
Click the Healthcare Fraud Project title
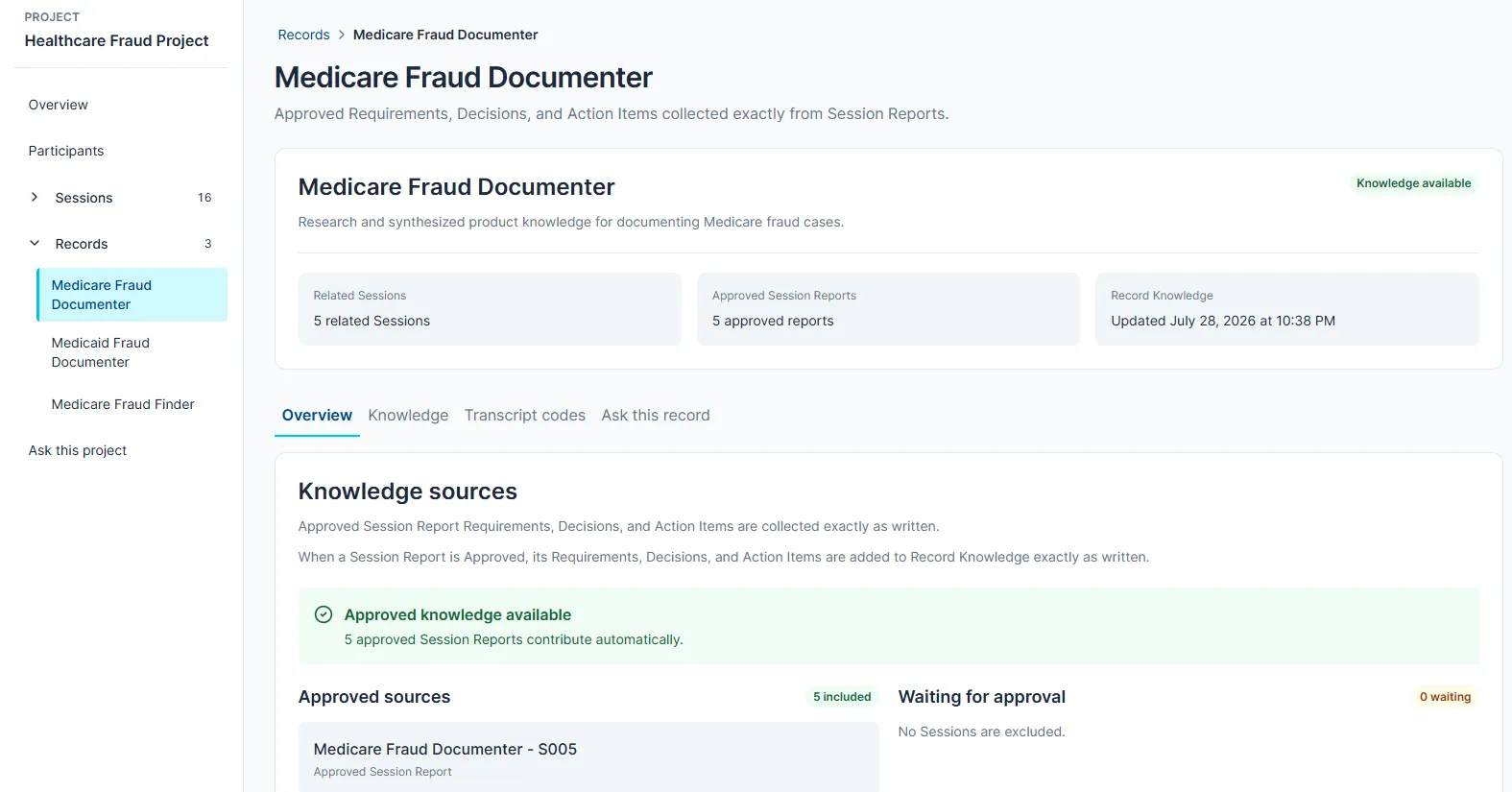point(116,40)
